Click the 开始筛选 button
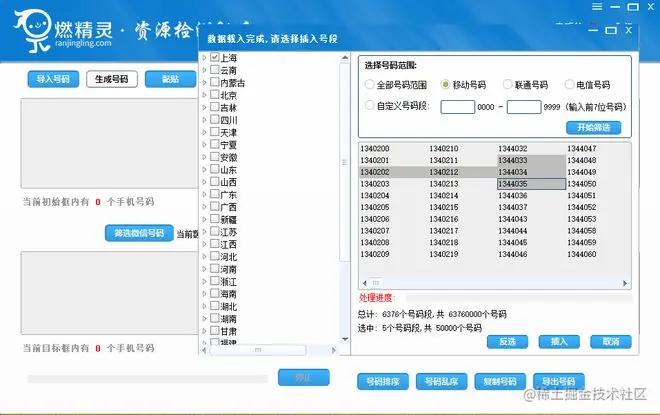 click(x=593, y=127)
